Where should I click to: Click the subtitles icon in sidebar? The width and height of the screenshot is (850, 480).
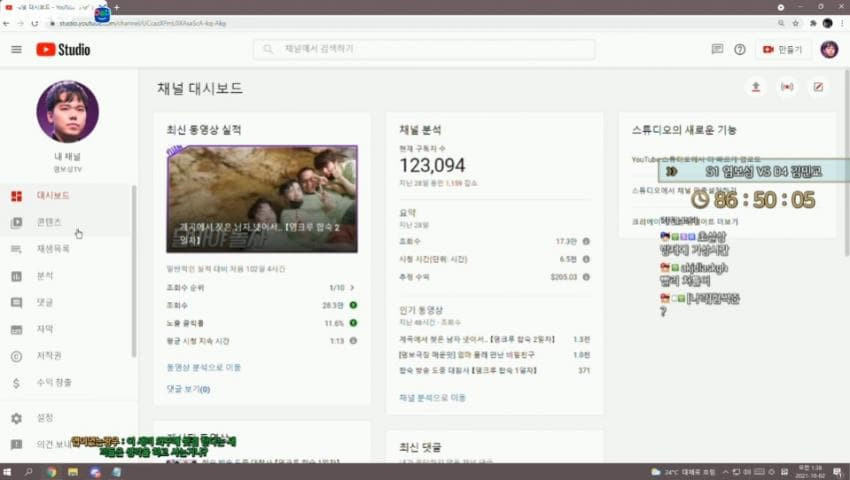pyautogui.click(x=17, y=329)
